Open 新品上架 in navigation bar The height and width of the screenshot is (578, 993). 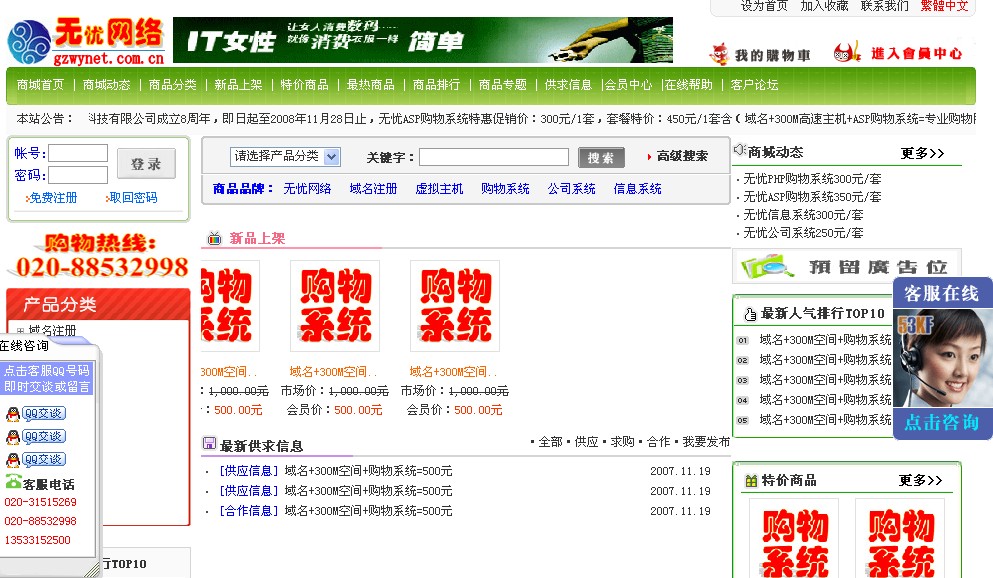point(238,85)
